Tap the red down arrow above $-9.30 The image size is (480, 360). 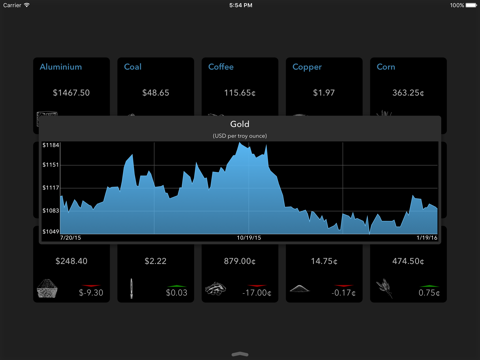[91, 286]
